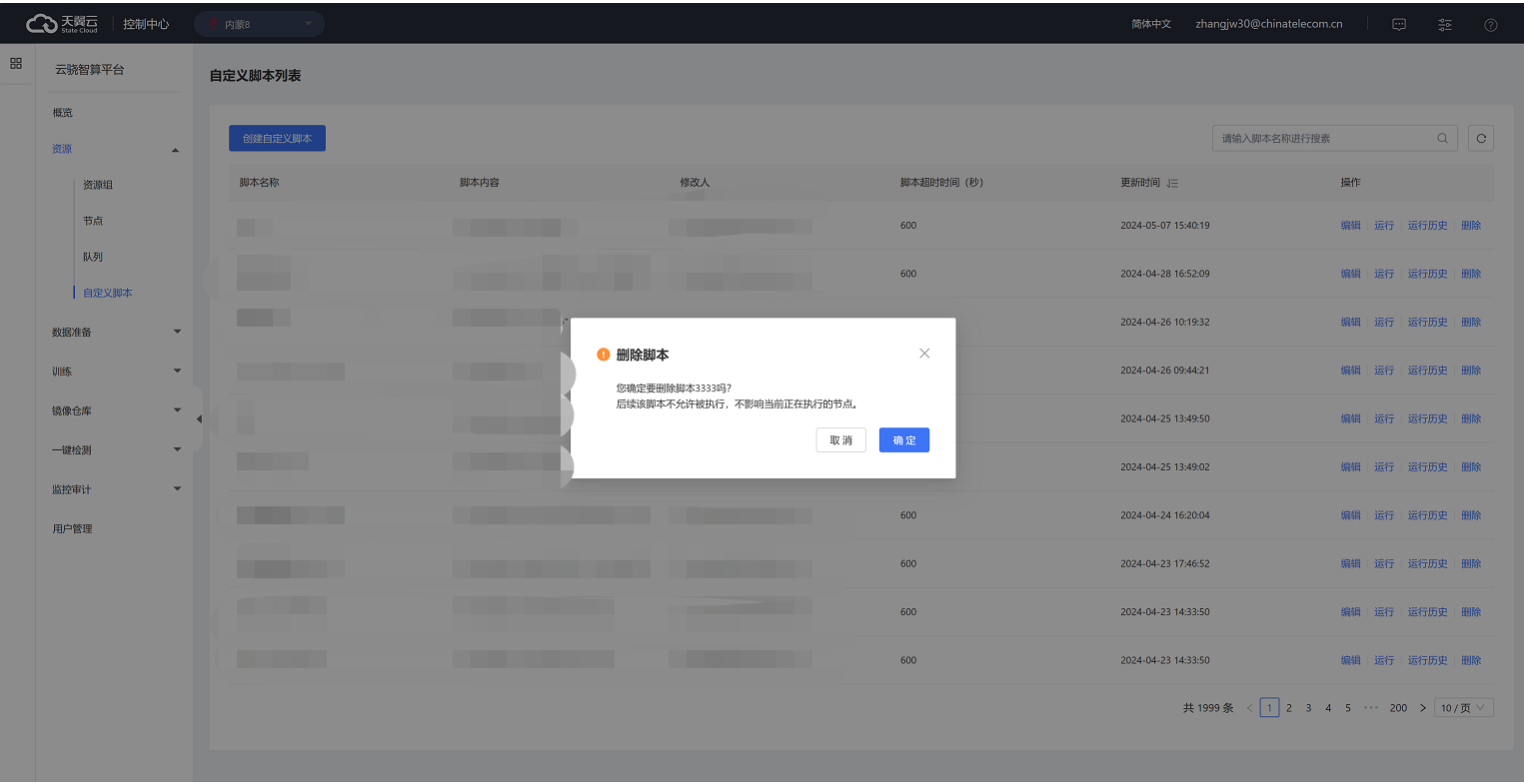The width and height of the screenshot is (1524, 784).
Task: Click the 脚本名称 column header
Action: [x=260, y=183]
